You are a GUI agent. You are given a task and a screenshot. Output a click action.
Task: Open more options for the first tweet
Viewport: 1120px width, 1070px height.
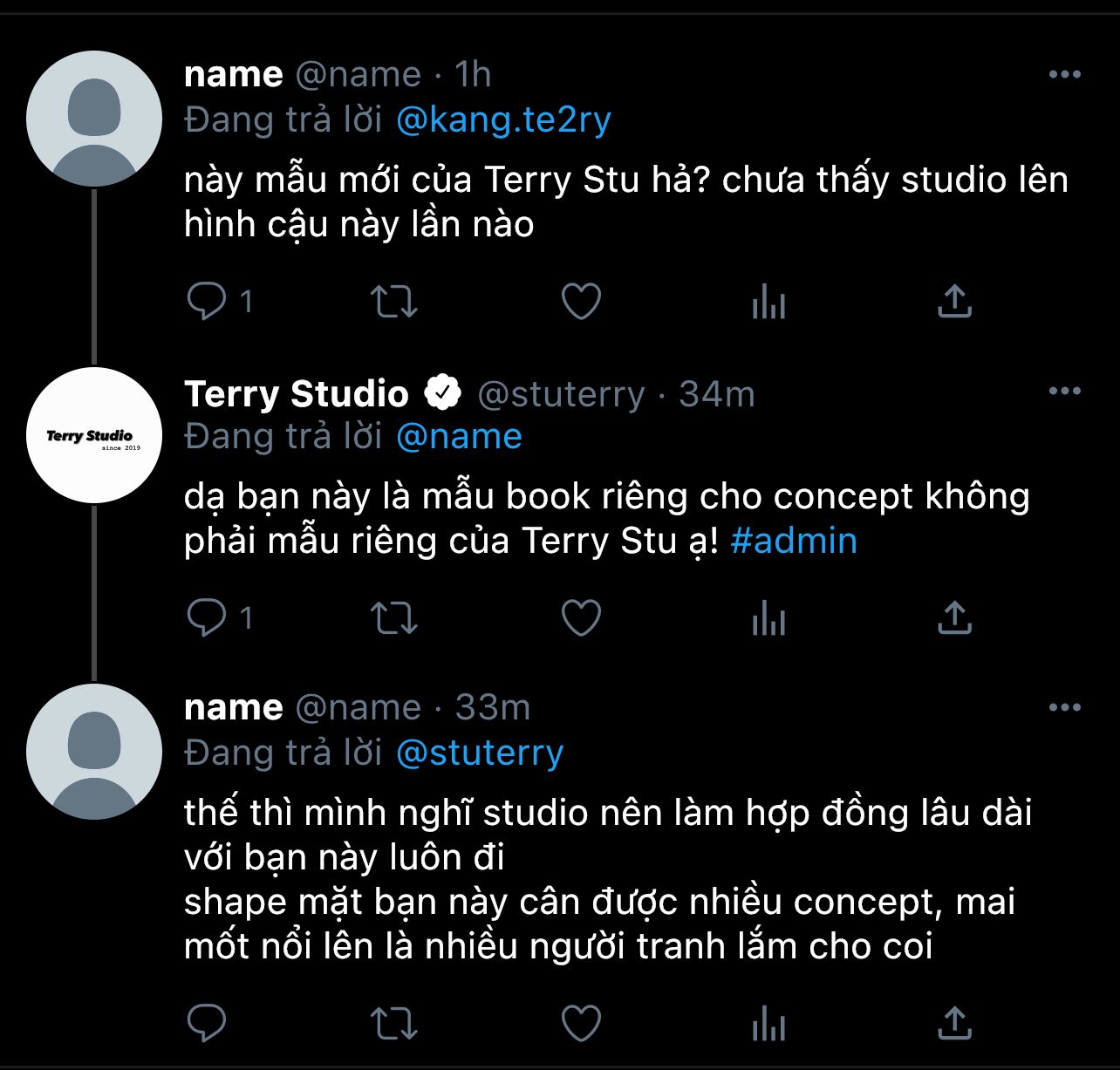coord(1065,75)
